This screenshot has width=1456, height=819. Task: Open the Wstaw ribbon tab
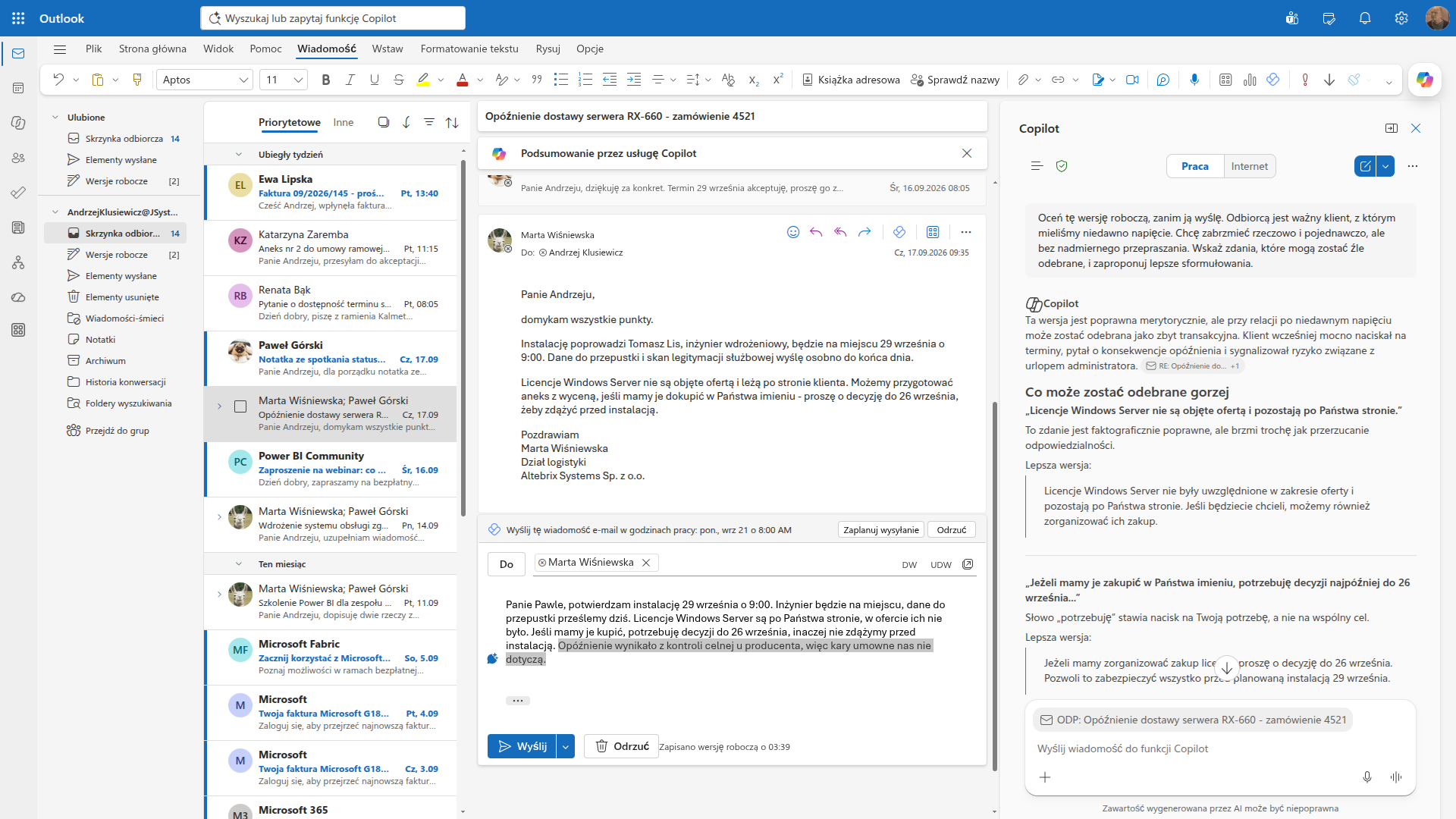click(x=388, y=49)
